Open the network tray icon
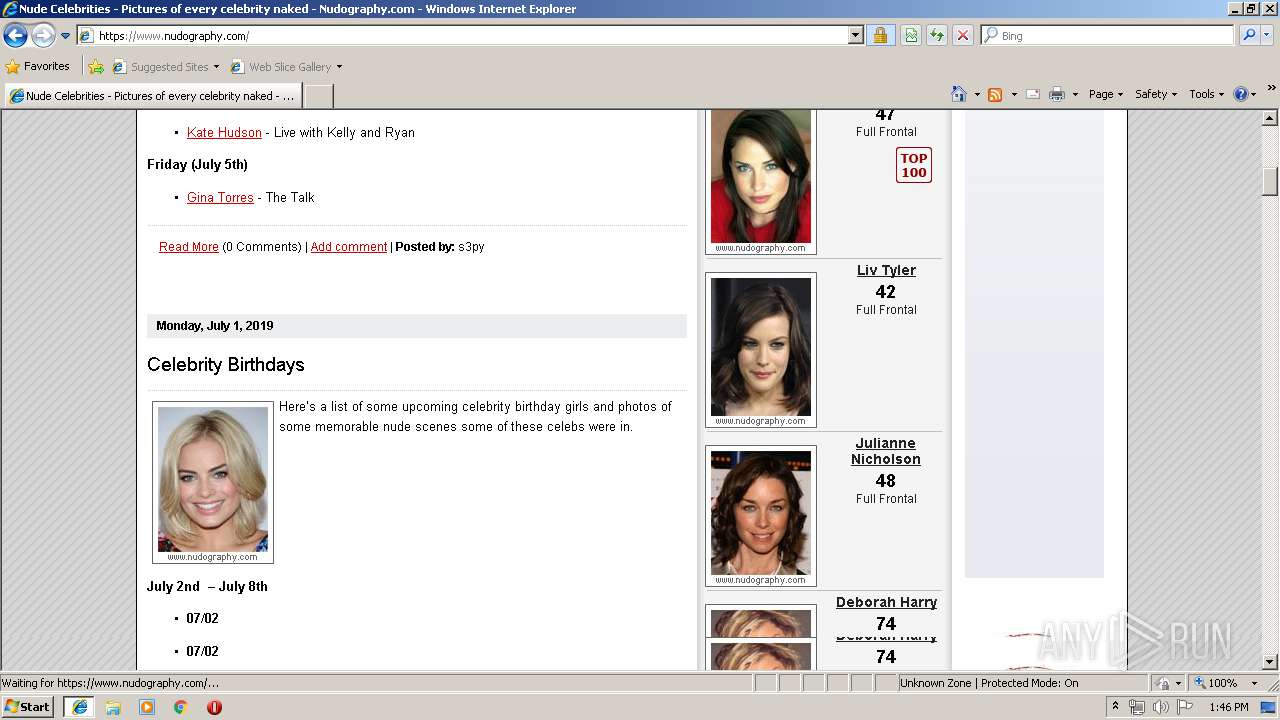The image size is (1280, 720). (1136, 707)
